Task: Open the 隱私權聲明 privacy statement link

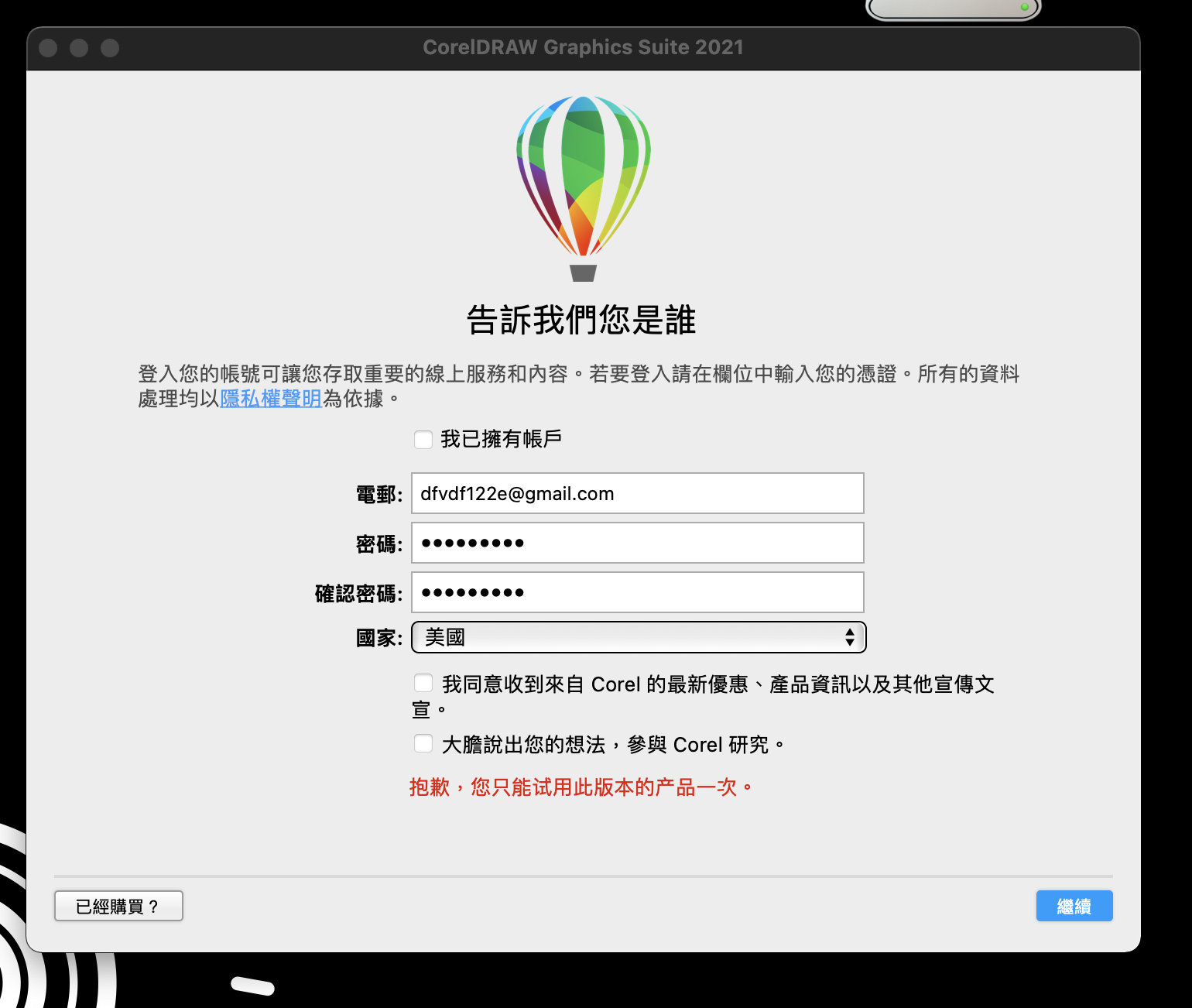Action: click(x=270, y=399)
